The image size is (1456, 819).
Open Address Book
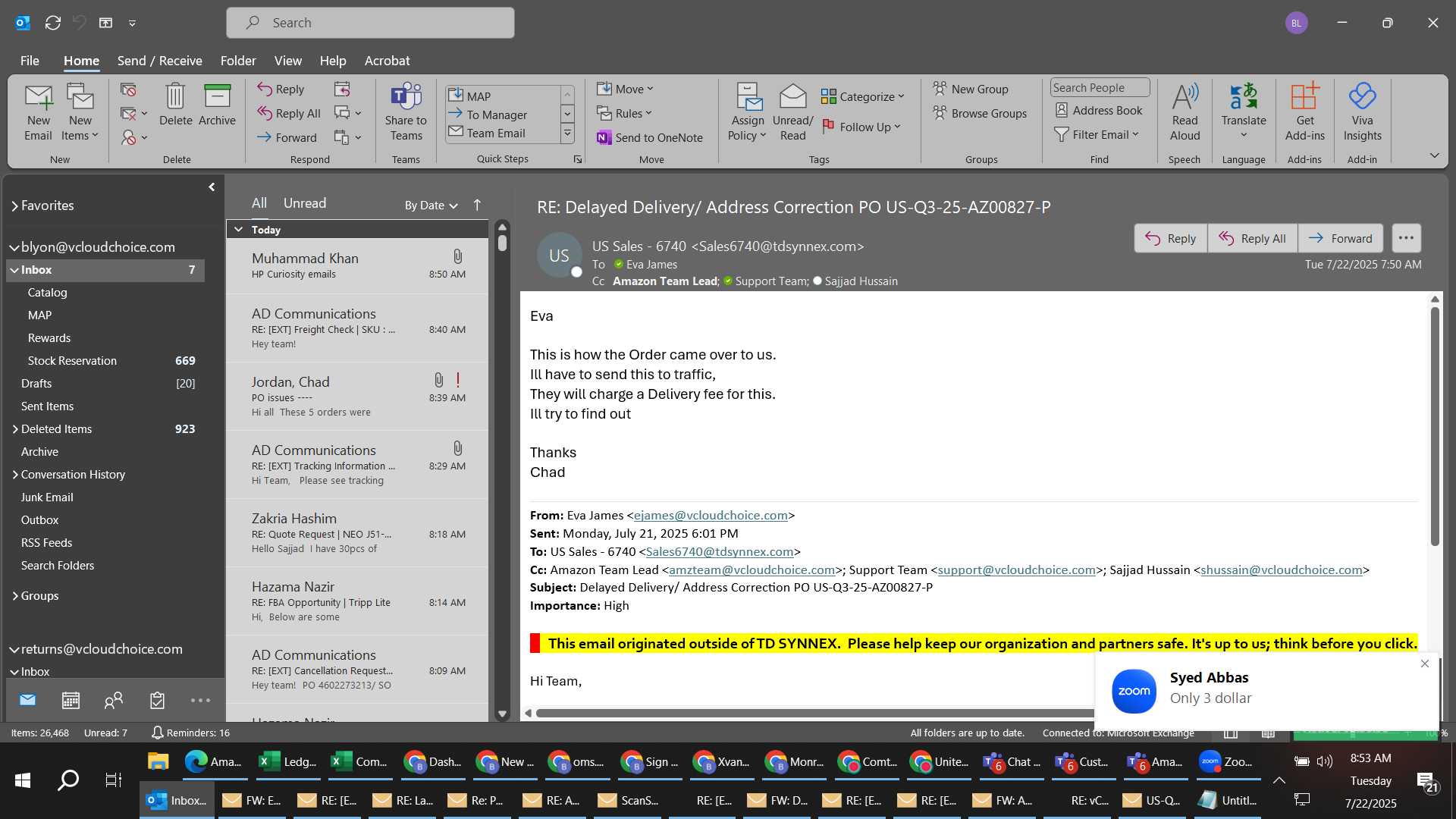(1099, 110)
